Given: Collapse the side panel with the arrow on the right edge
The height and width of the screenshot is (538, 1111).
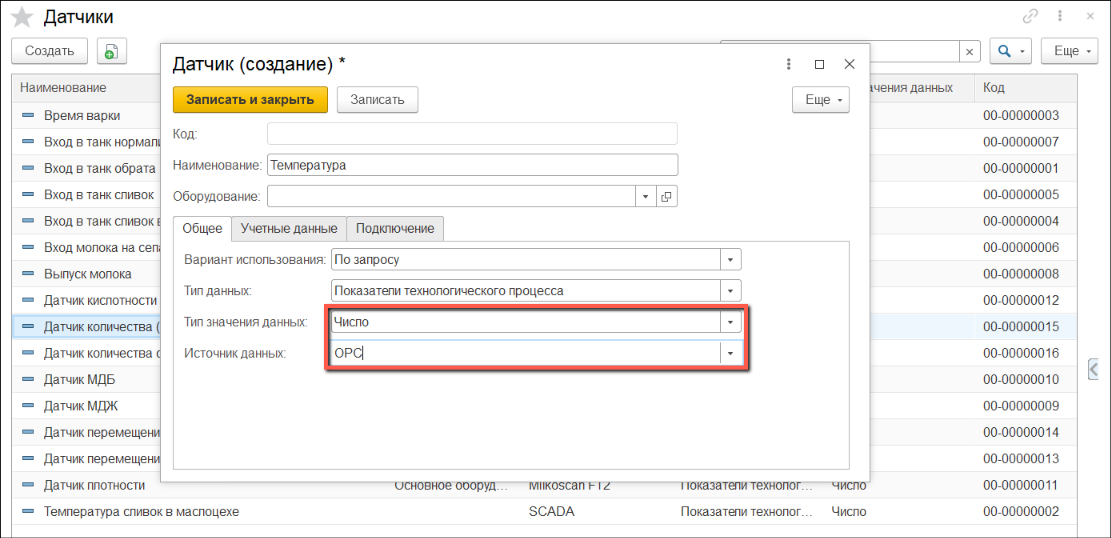Looking at the screenshot, I should pyautogui.click(x=1094, y=369).
